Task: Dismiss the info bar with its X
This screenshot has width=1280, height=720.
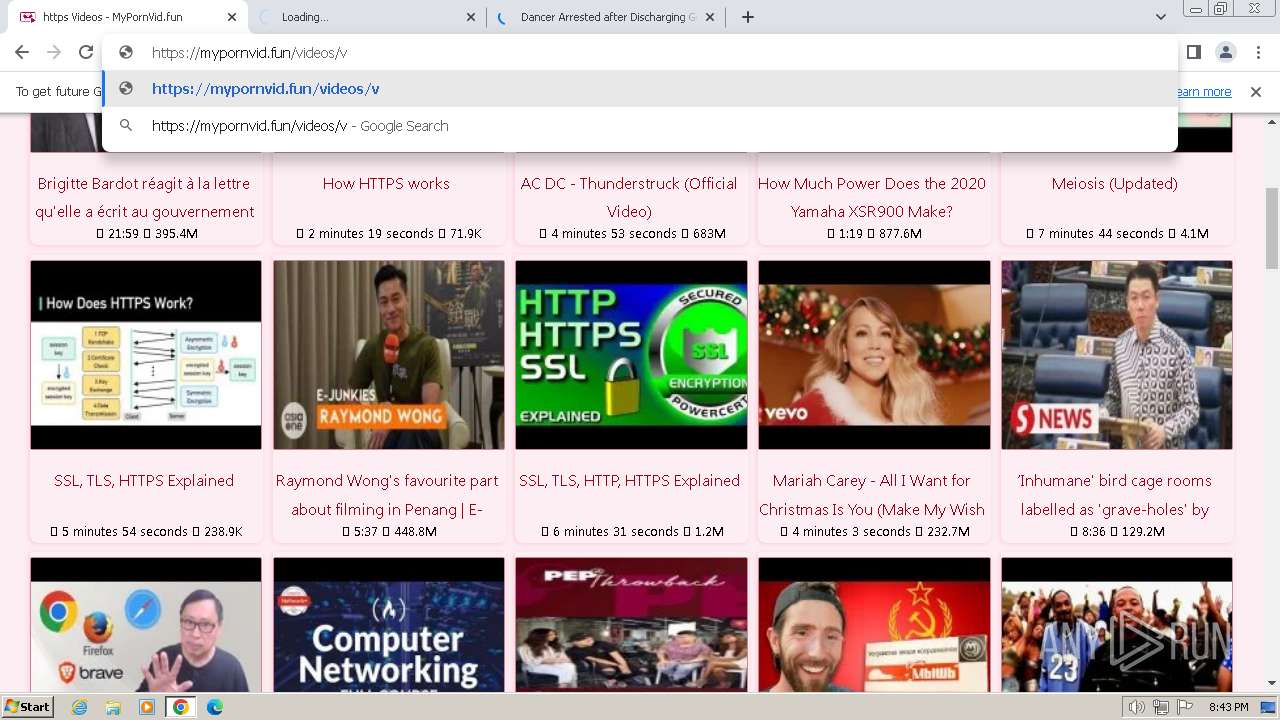Action: [1256, 92]
